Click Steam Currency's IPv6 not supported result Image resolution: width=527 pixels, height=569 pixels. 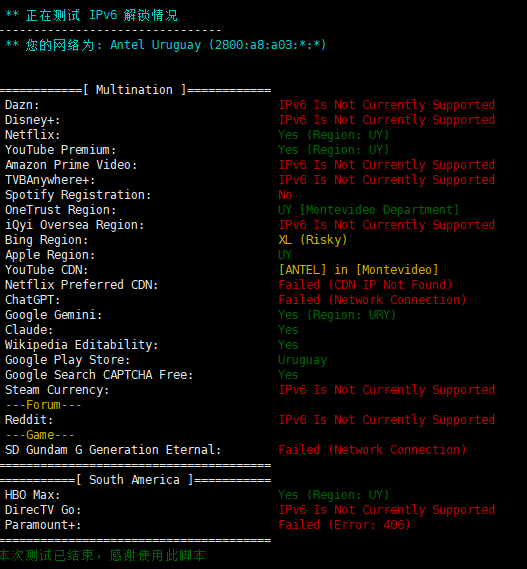[x=387, y=390]
